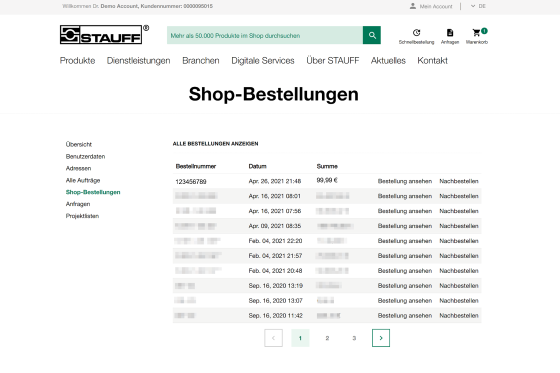Click order number 123456789
The image size is (560, 373).
[191, 181]
